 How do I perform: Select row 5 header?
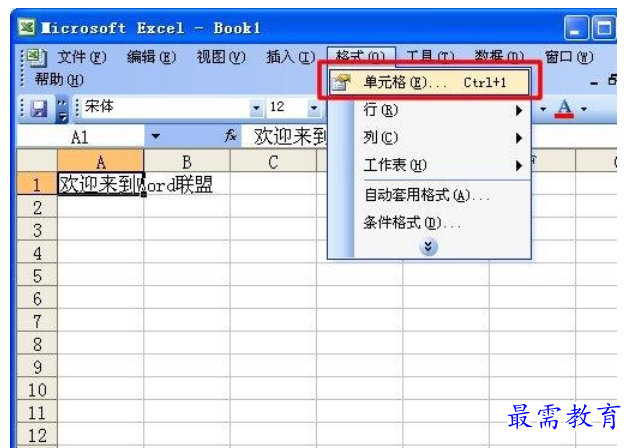(37, 276)
